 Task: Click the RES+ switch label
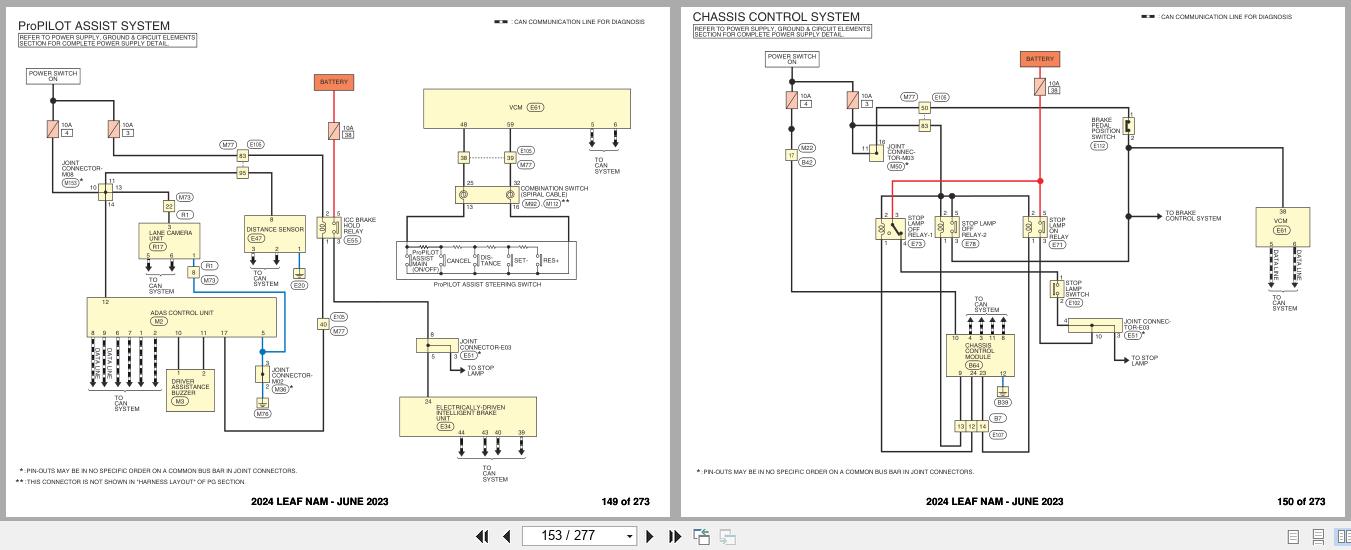click(x=551, y=260)
